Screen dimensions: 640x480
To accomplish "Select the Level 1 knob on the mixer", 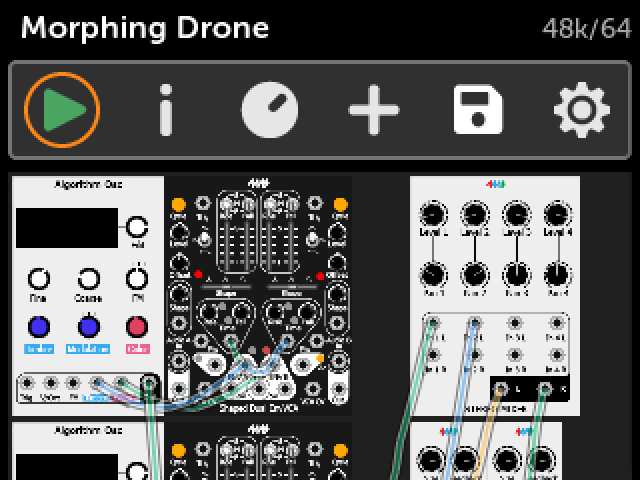I will tap(433, 214).
